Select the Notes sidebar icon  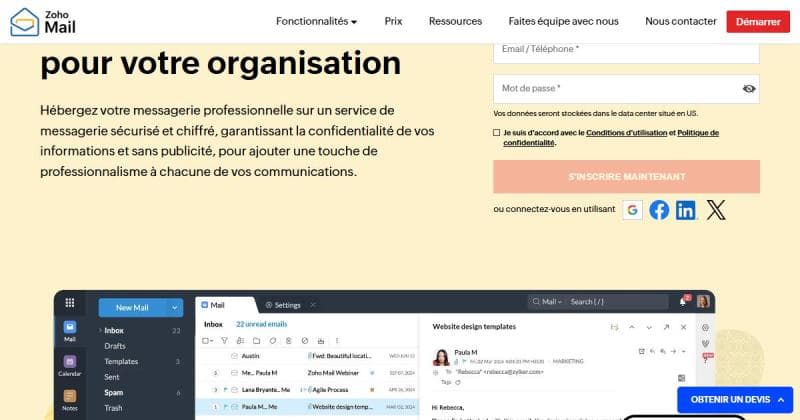pyautogui.click(x=70, y=400)
